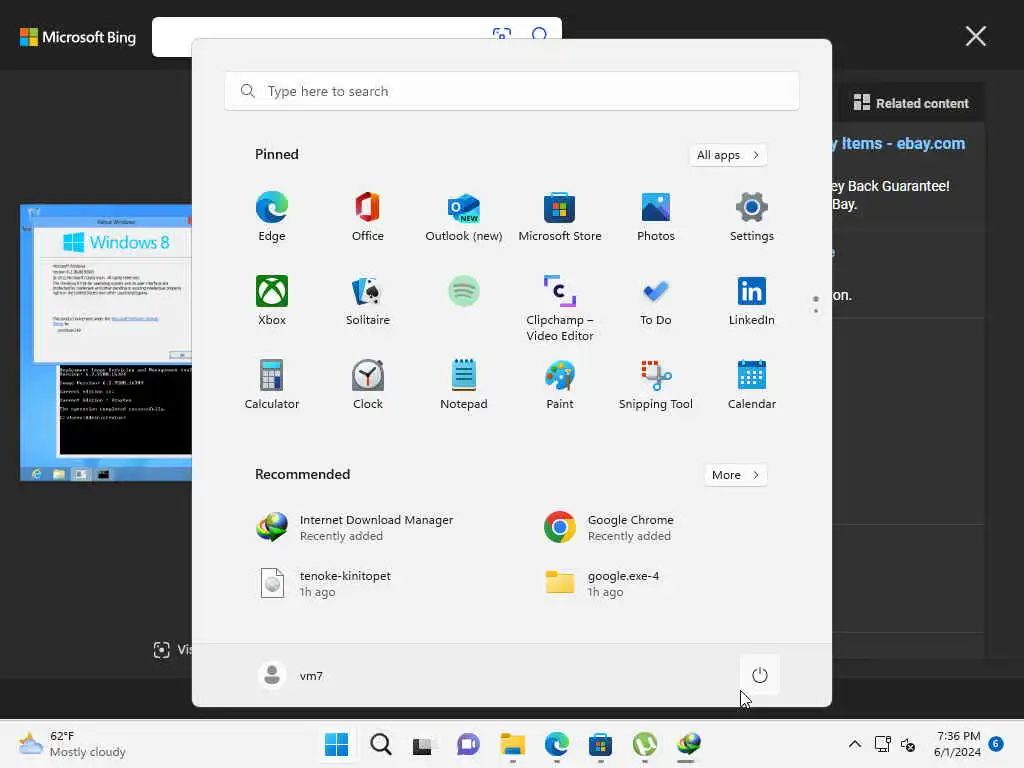Click the Bing search magnifier icon
Screen dimensions: 1024x768
click(539, 34)
